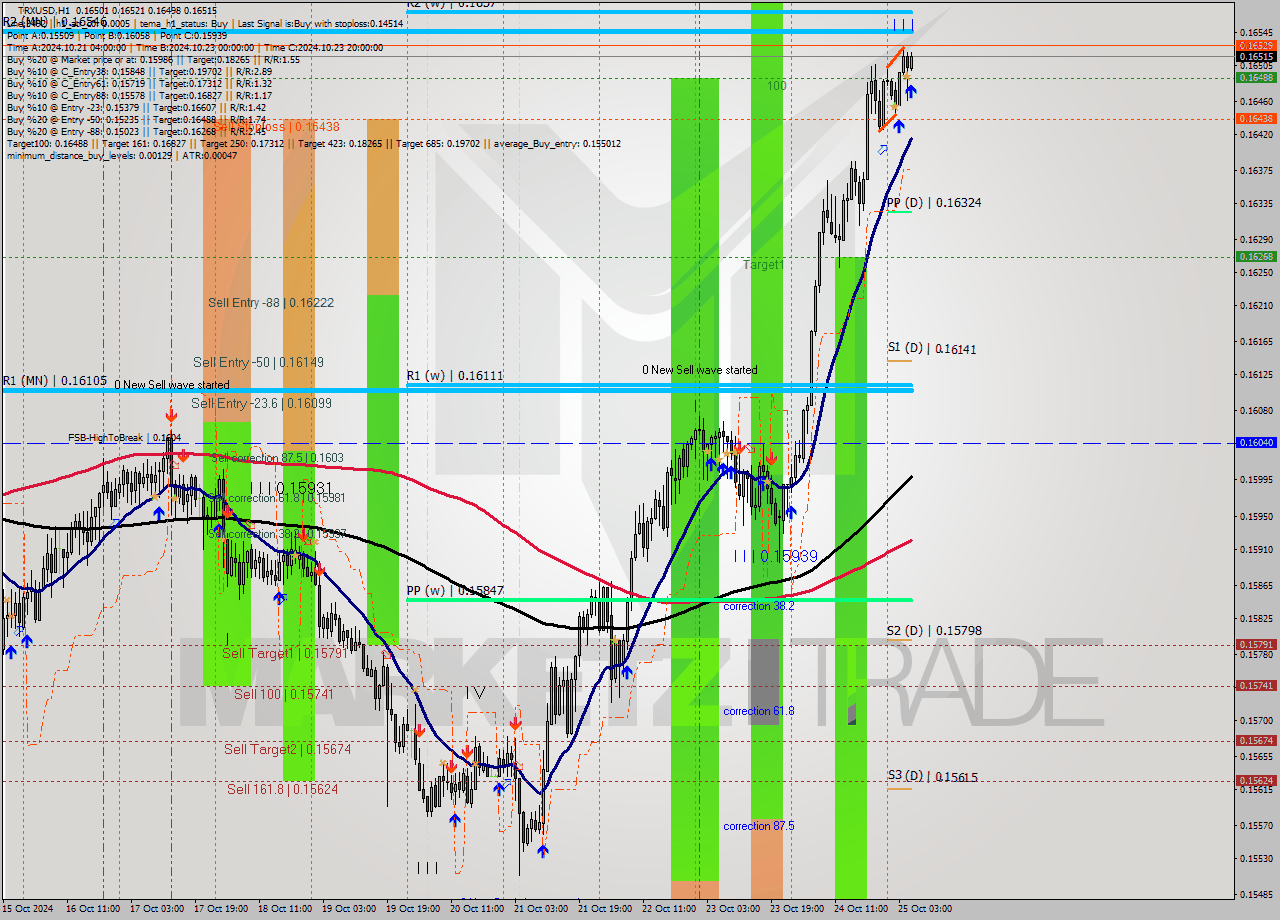Click the TRXUSD,H1 symbol title text
Image resolution: width=1280 pixels, height=920 pixels.
(x=45, y=10)
